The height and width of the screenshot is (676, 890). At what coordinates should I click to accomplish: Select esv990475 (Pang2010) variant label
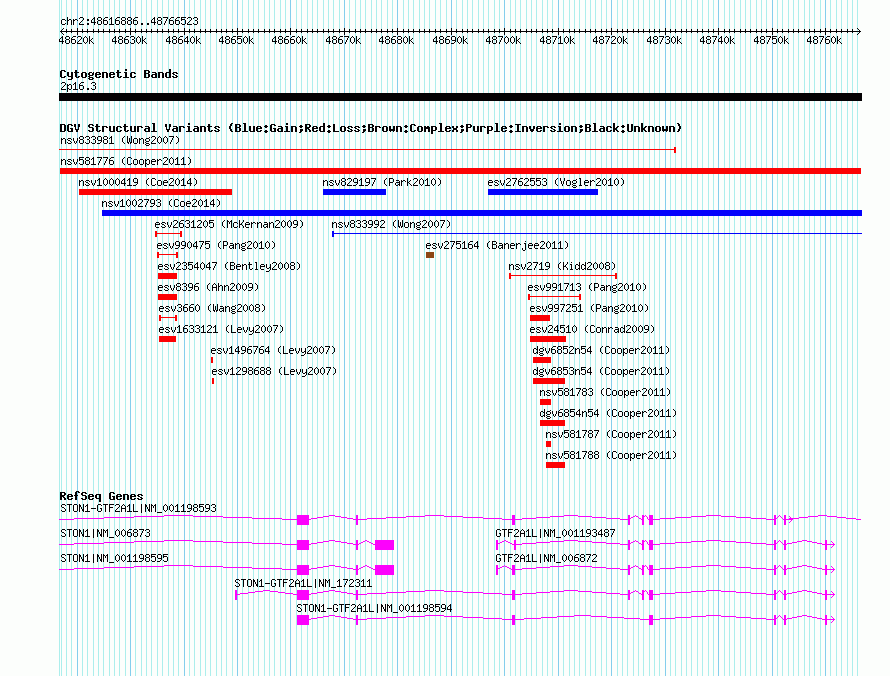coord(216,245)
